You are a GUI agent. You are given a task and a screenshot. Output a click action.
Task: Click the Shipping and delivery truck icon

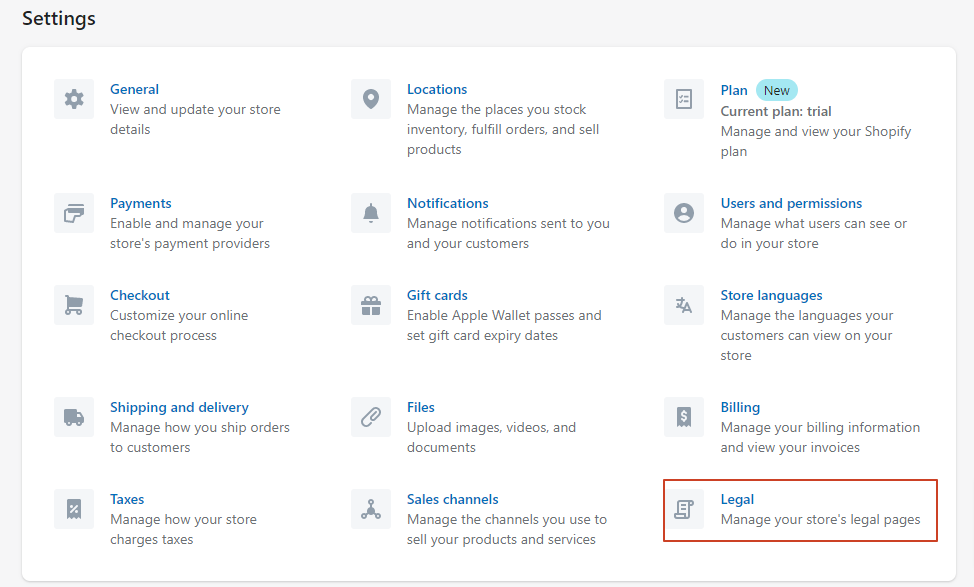74,417
